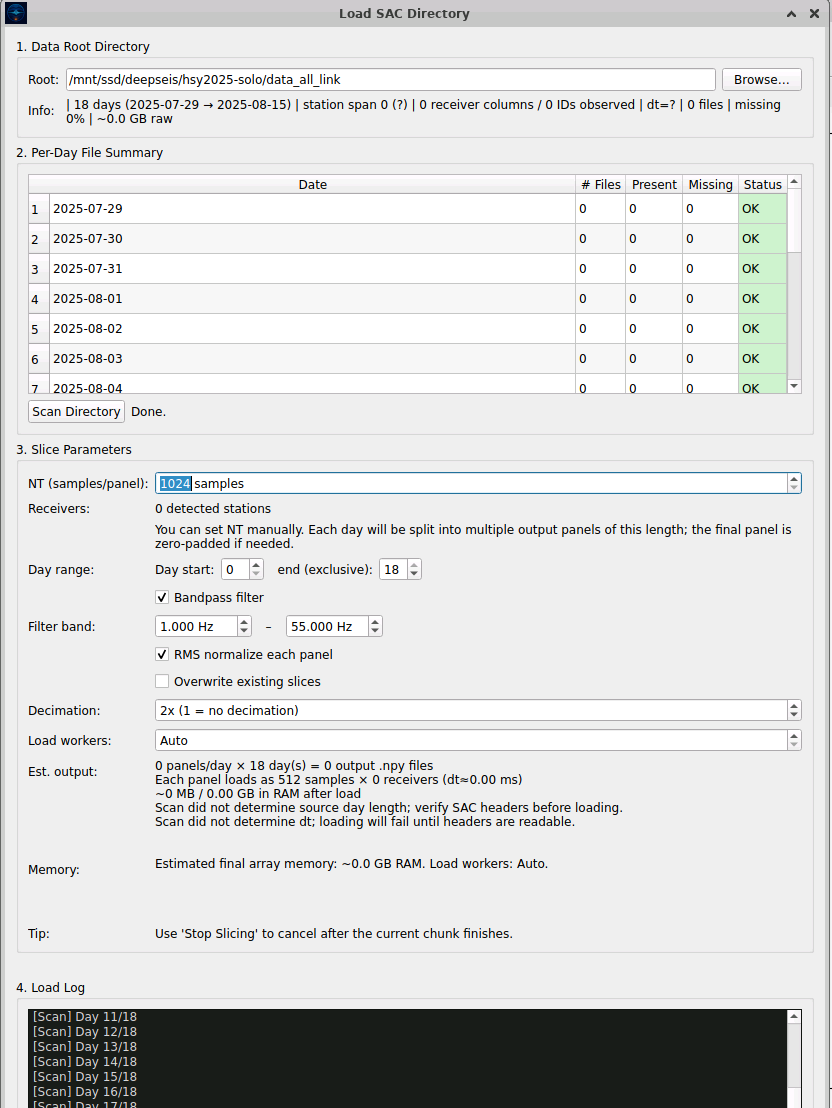Increase Day start value
The height and width of the screenshot is (1108, 832).
[x=257, y=565]
